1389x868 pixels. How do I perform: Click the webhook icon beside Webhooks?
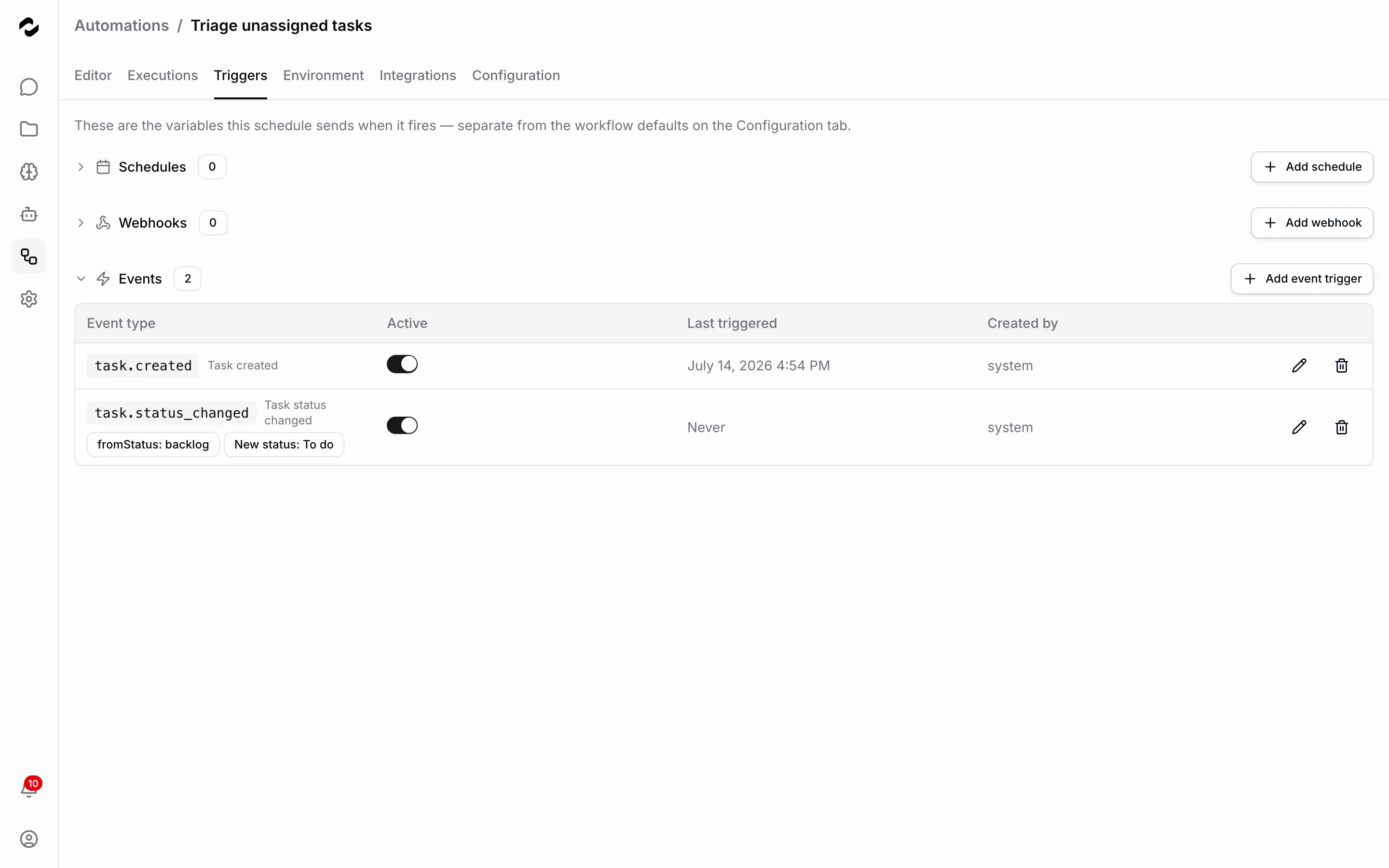(x=103, y=223)
